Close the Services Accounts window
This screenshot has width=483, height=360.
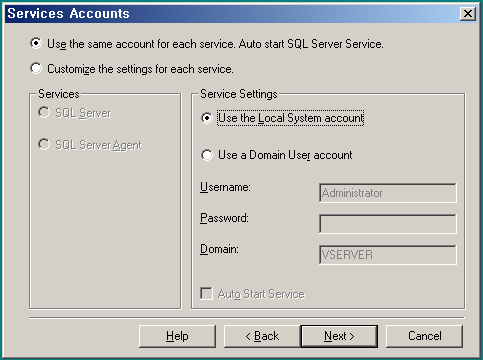coord(468,14)
